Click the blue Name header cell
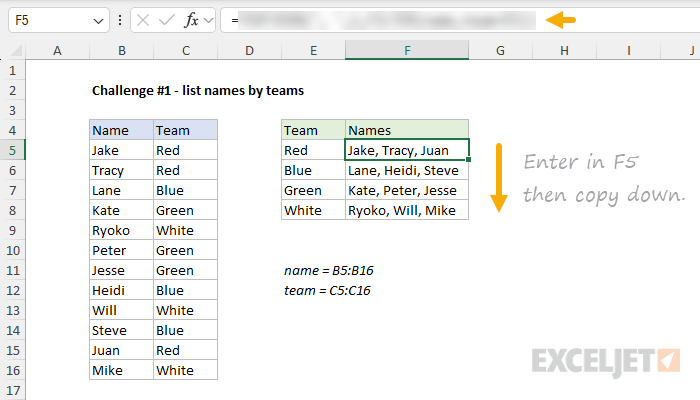 pos(121,130)
